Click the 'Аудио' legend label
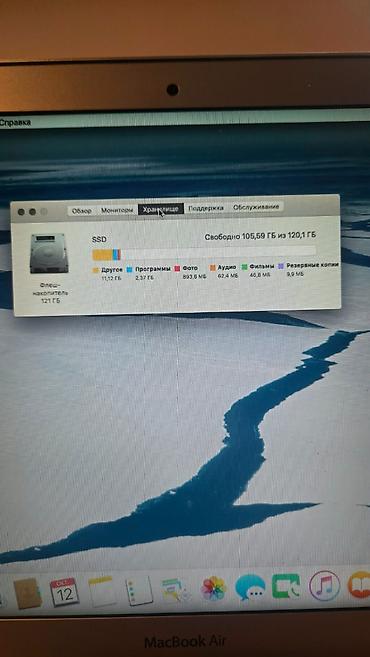Image resolution: width=370 pixels, height=657 pixels. coord(227,267)
